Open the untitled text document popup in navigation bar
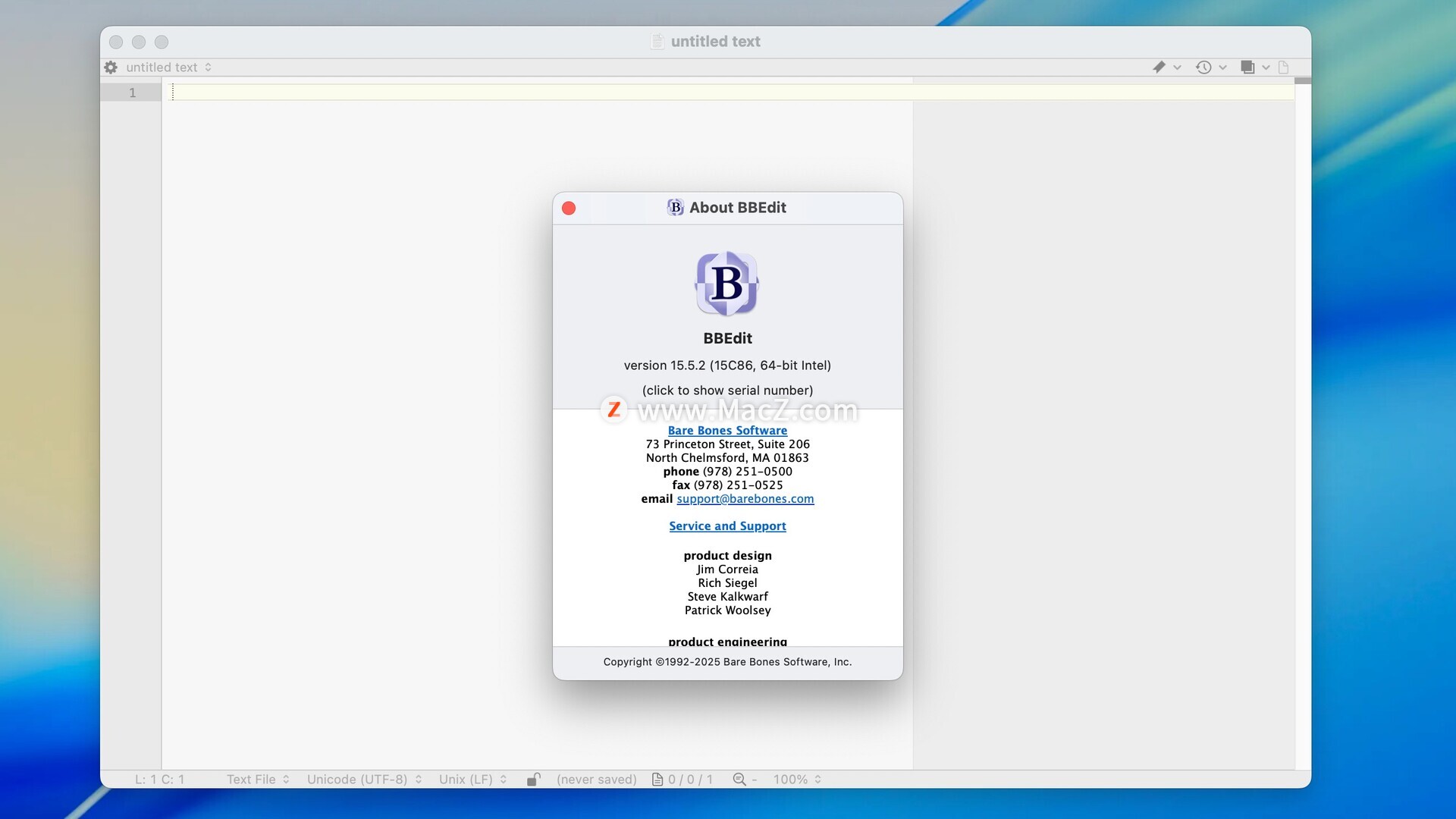 pyautogui.click(x=169, y=67)
